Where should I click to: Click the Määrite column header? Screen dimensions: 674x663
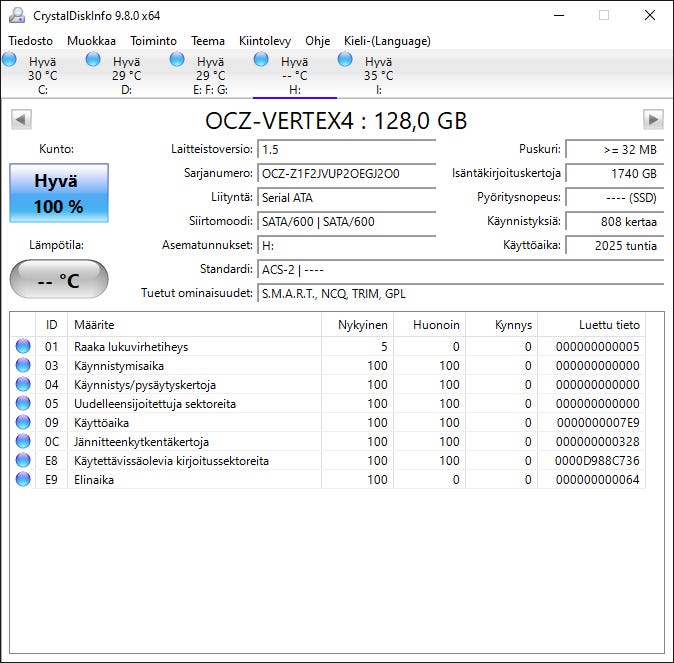(x=194, y=325)
